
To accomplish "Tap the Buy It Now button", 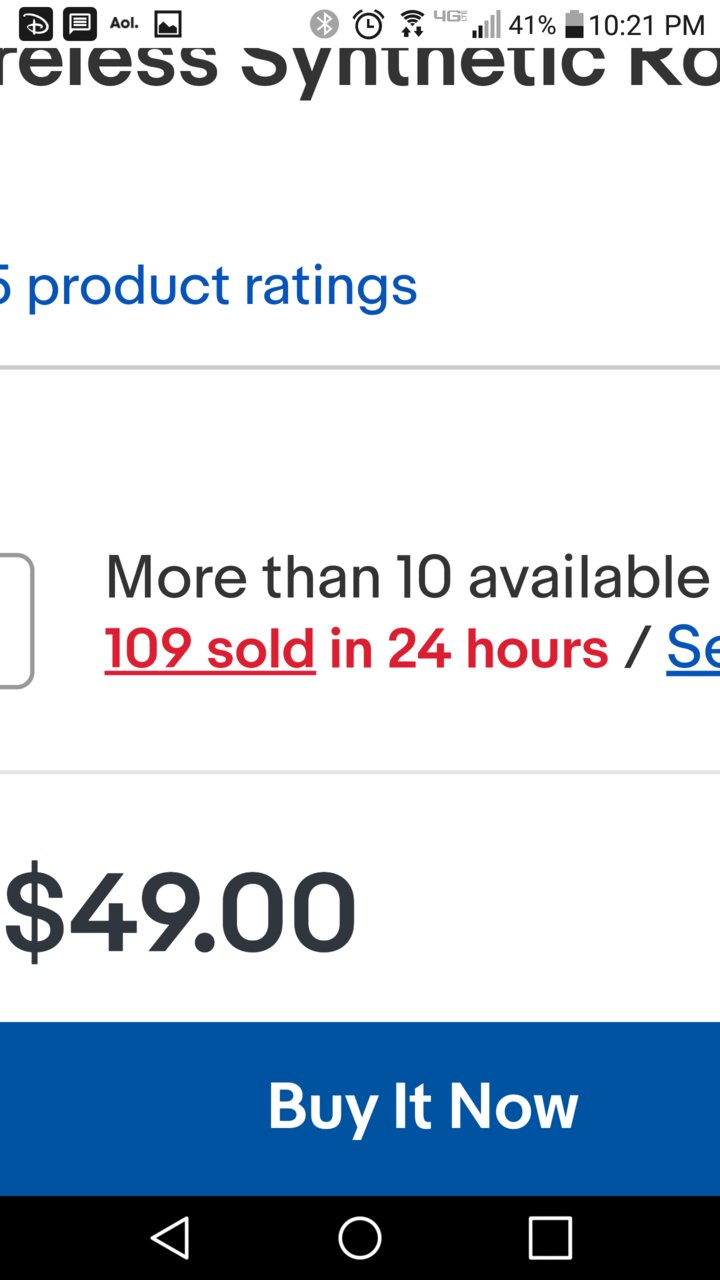I will coord(360,1108).
